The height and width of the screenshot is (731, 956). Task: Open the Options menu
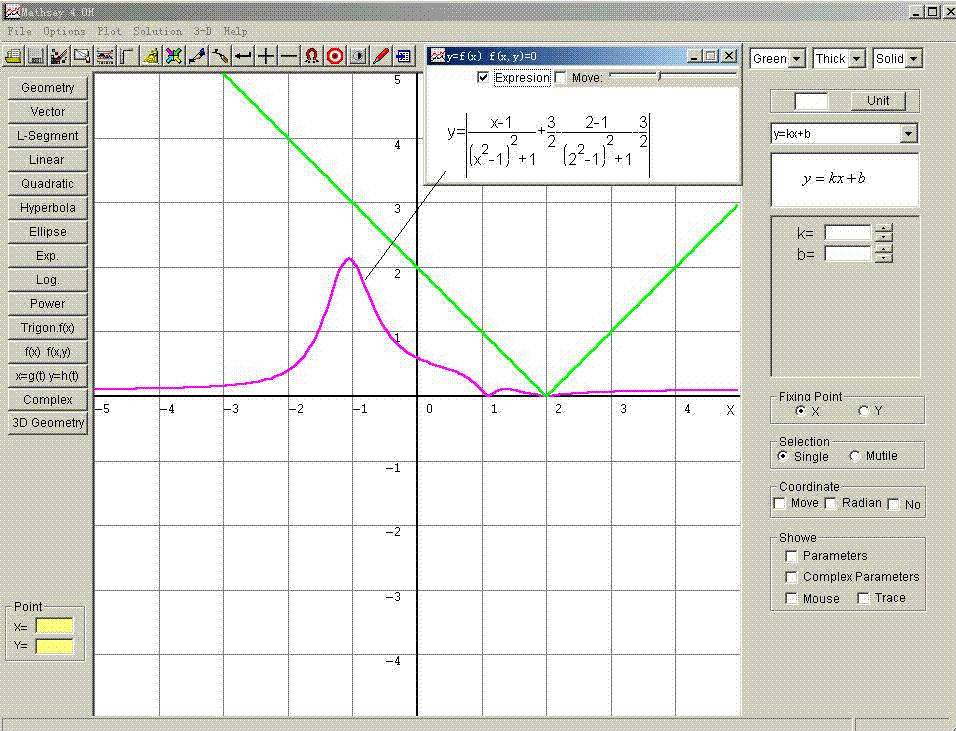(x=64, y=31)
